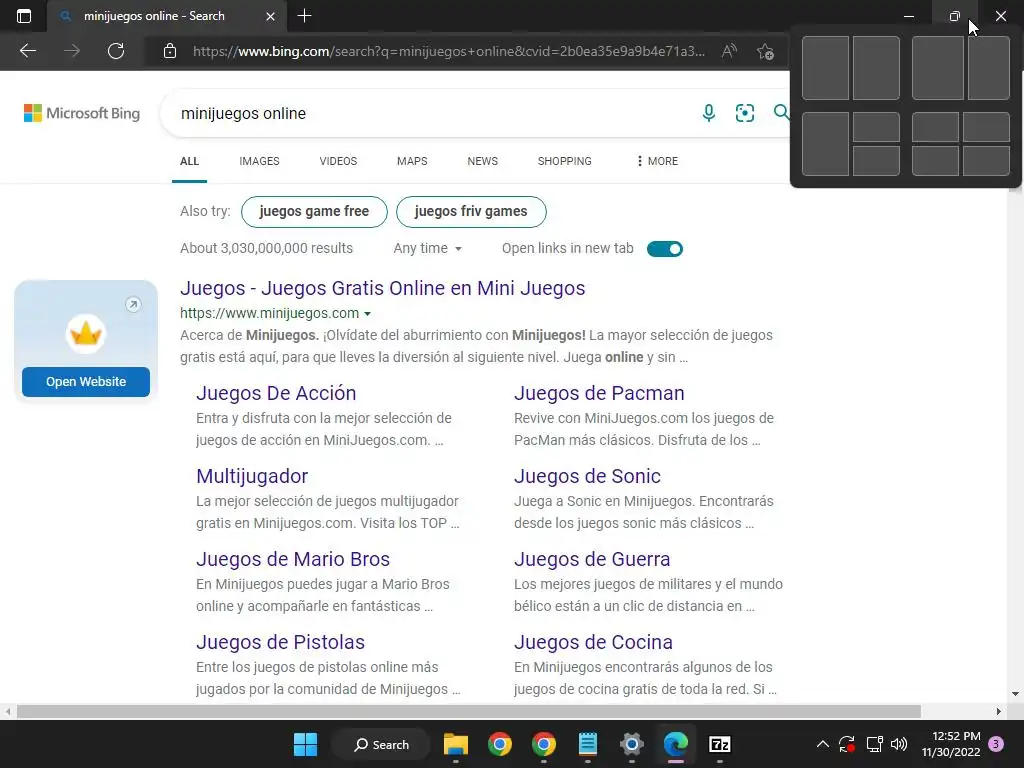Open Juegos De Acción link
Screen dimensions: 1024x768
276,393
